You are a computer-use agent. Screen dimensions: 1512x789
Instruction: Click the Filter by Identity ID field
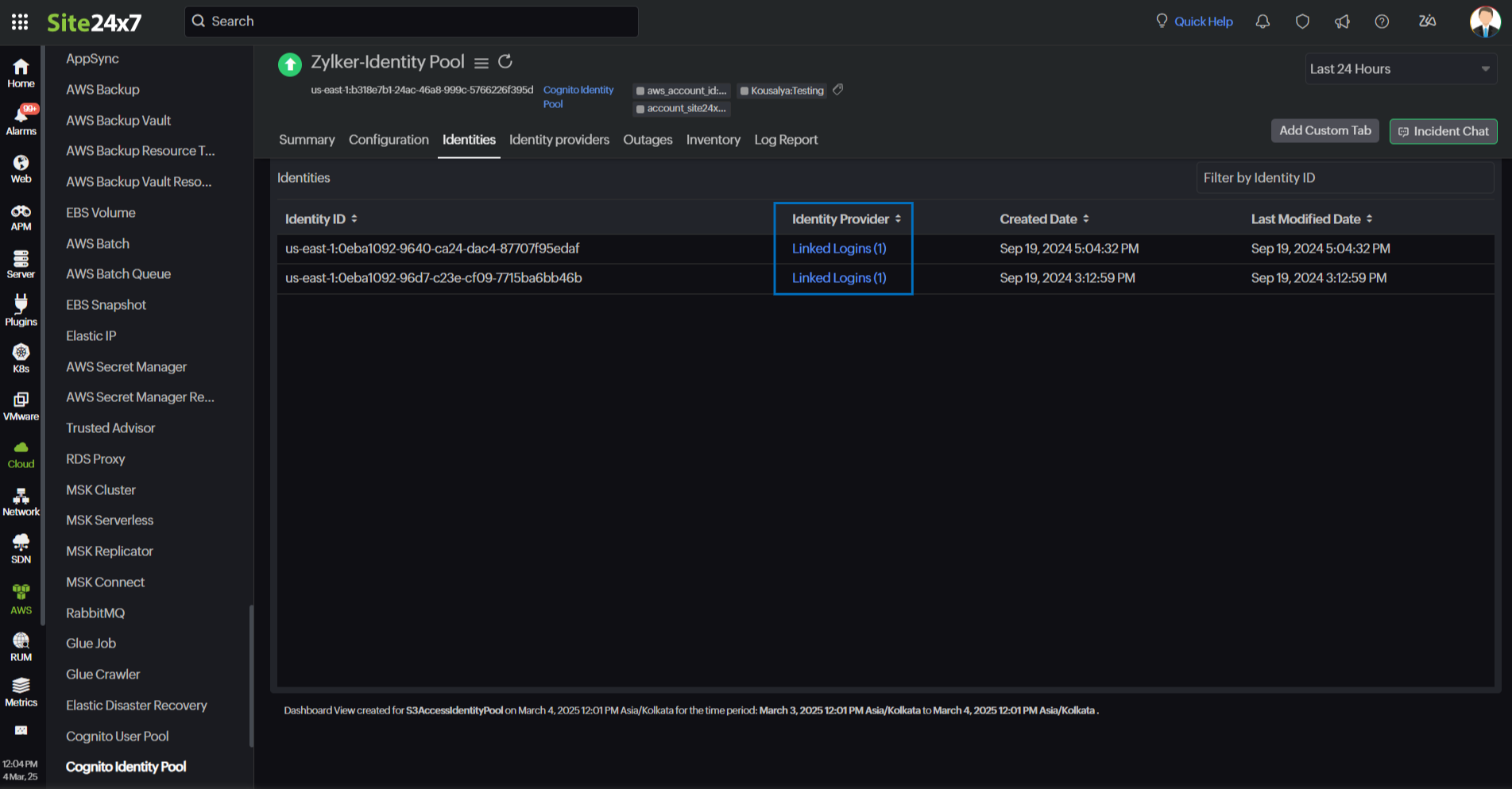click(1344, 178)
